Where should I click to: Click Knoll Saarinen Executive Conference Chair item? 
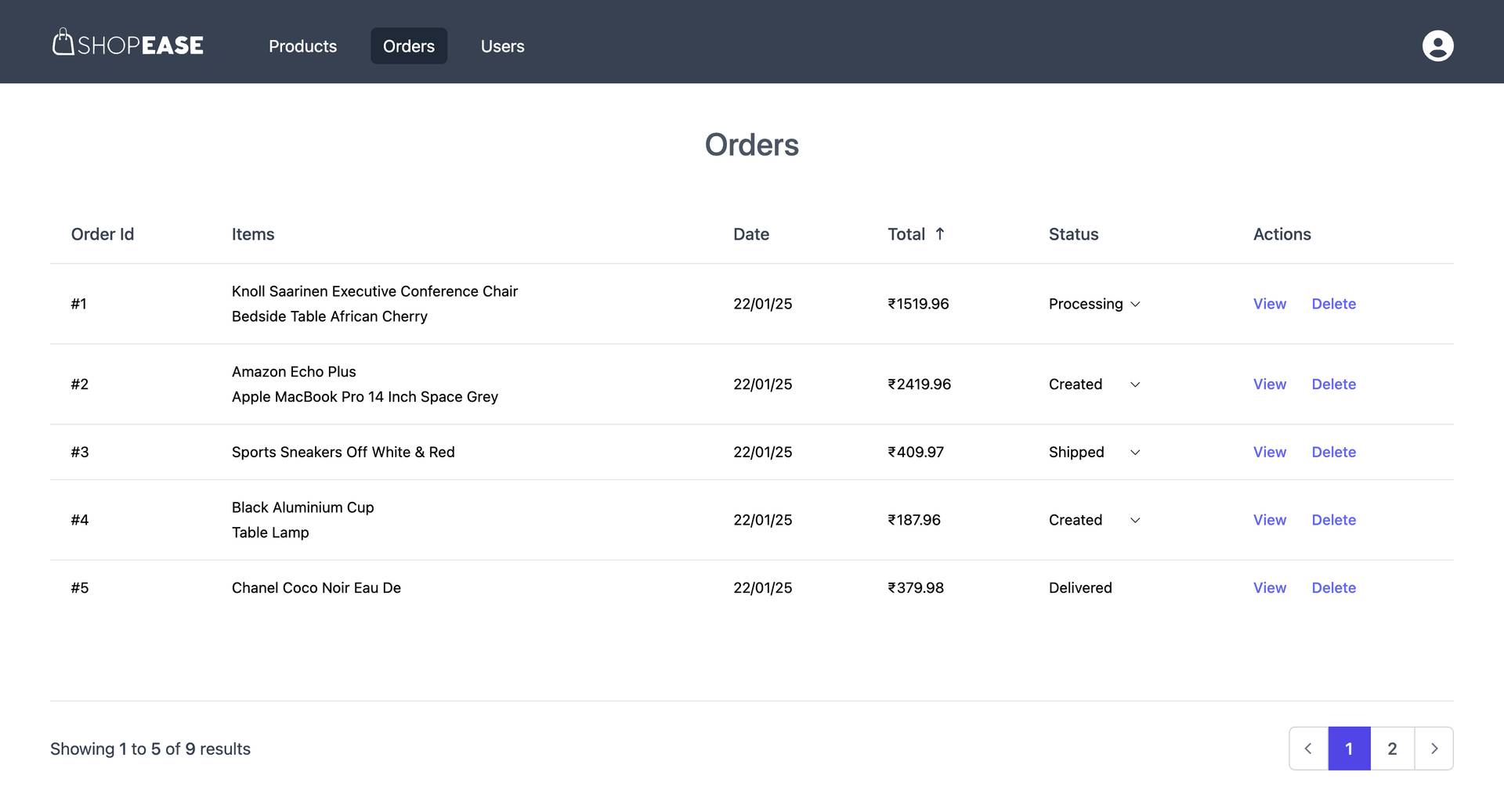click(x=374, y=291)
